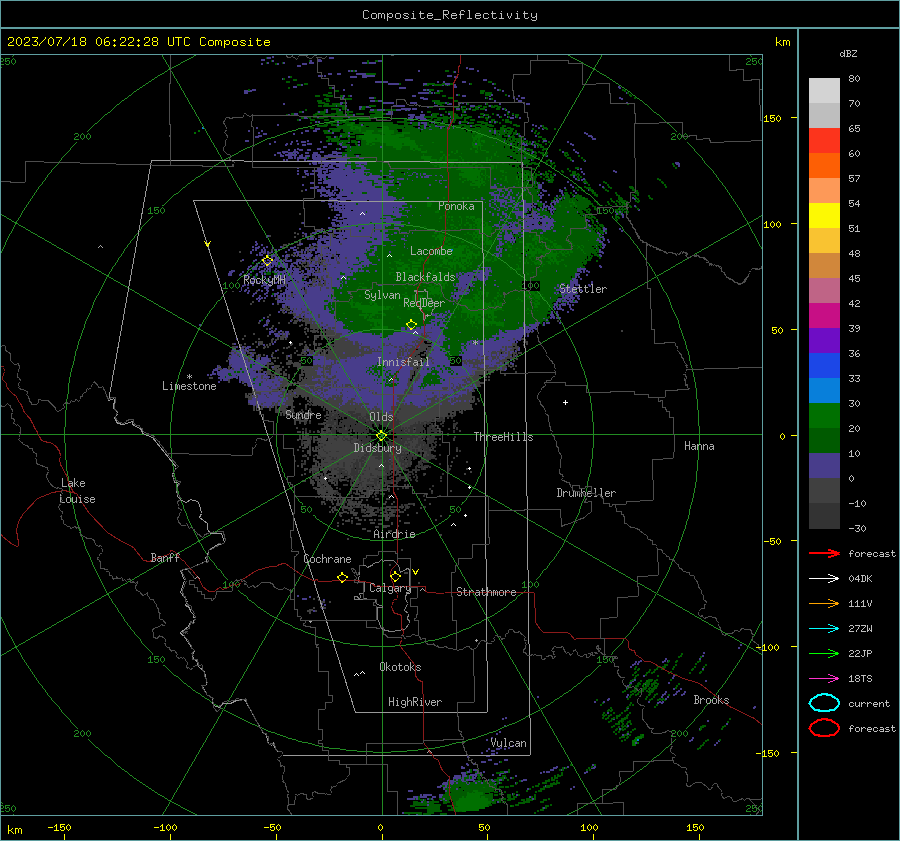The height and width of the screenshot is (841, 900).
Task: Click the yellow diamond marker below Cochrane
Action: tap(343, 577)
